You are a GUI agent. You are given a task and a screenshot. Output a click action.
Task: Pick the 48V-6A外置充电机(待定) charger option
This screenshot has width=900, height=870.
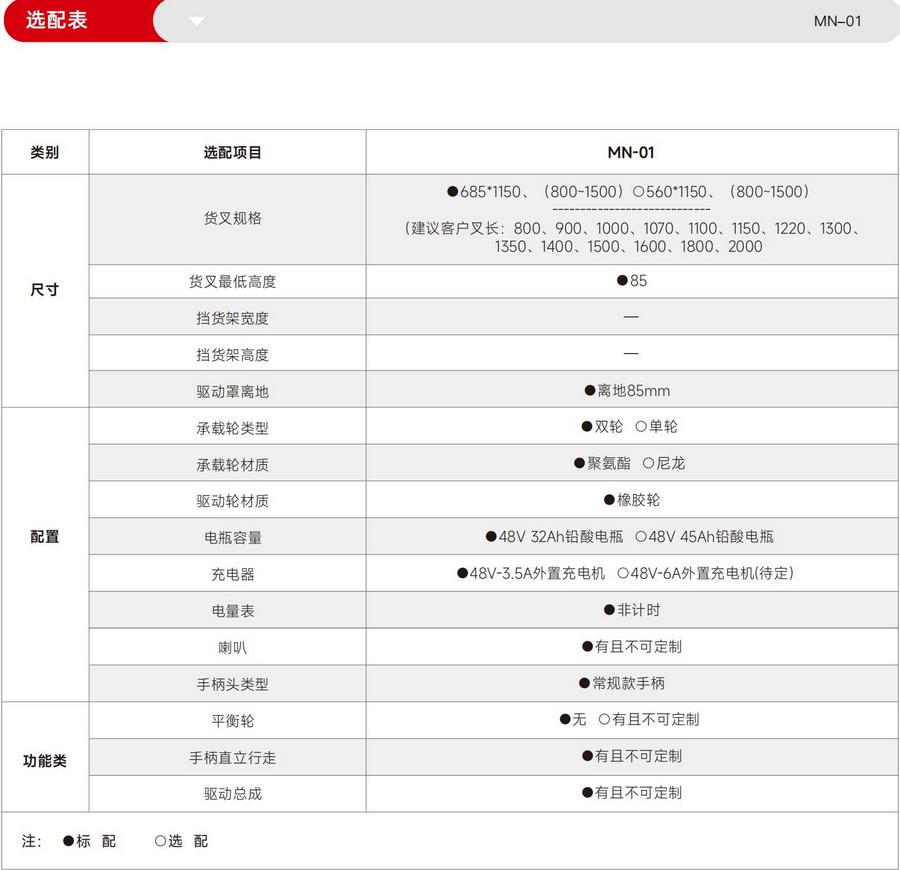pos(705,573)
